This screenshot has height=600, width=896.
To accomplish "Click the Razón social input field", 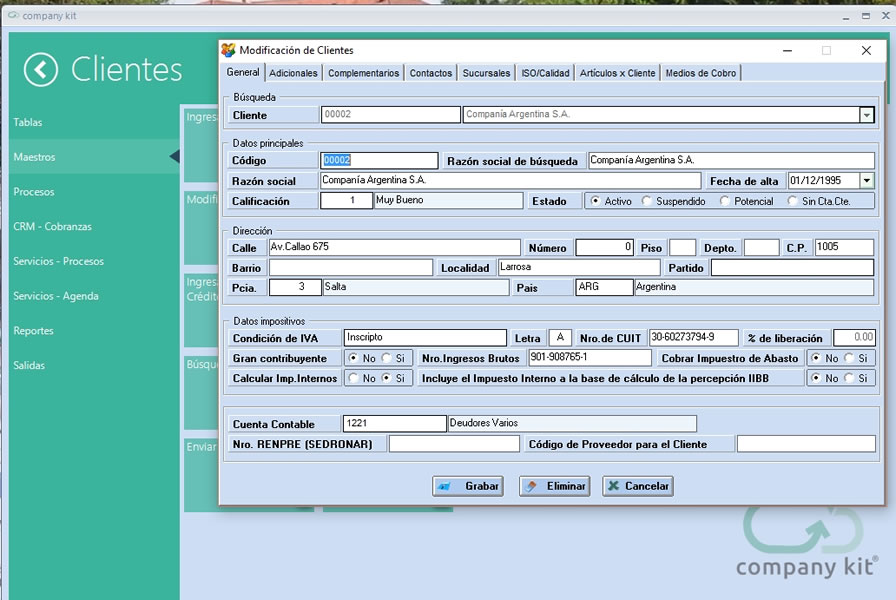I will pos(510,181).
